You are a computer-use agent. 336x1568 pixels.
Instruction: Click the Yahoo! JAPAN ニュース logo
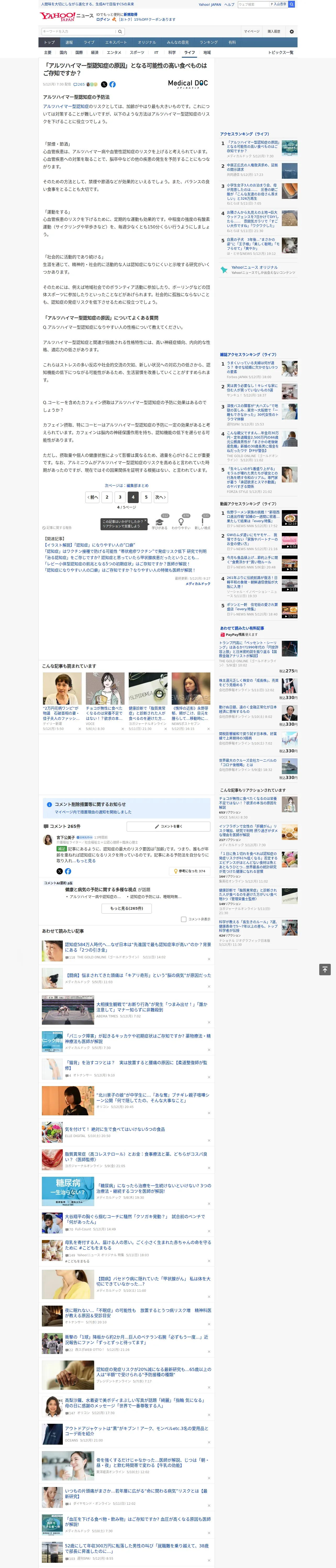66,17
